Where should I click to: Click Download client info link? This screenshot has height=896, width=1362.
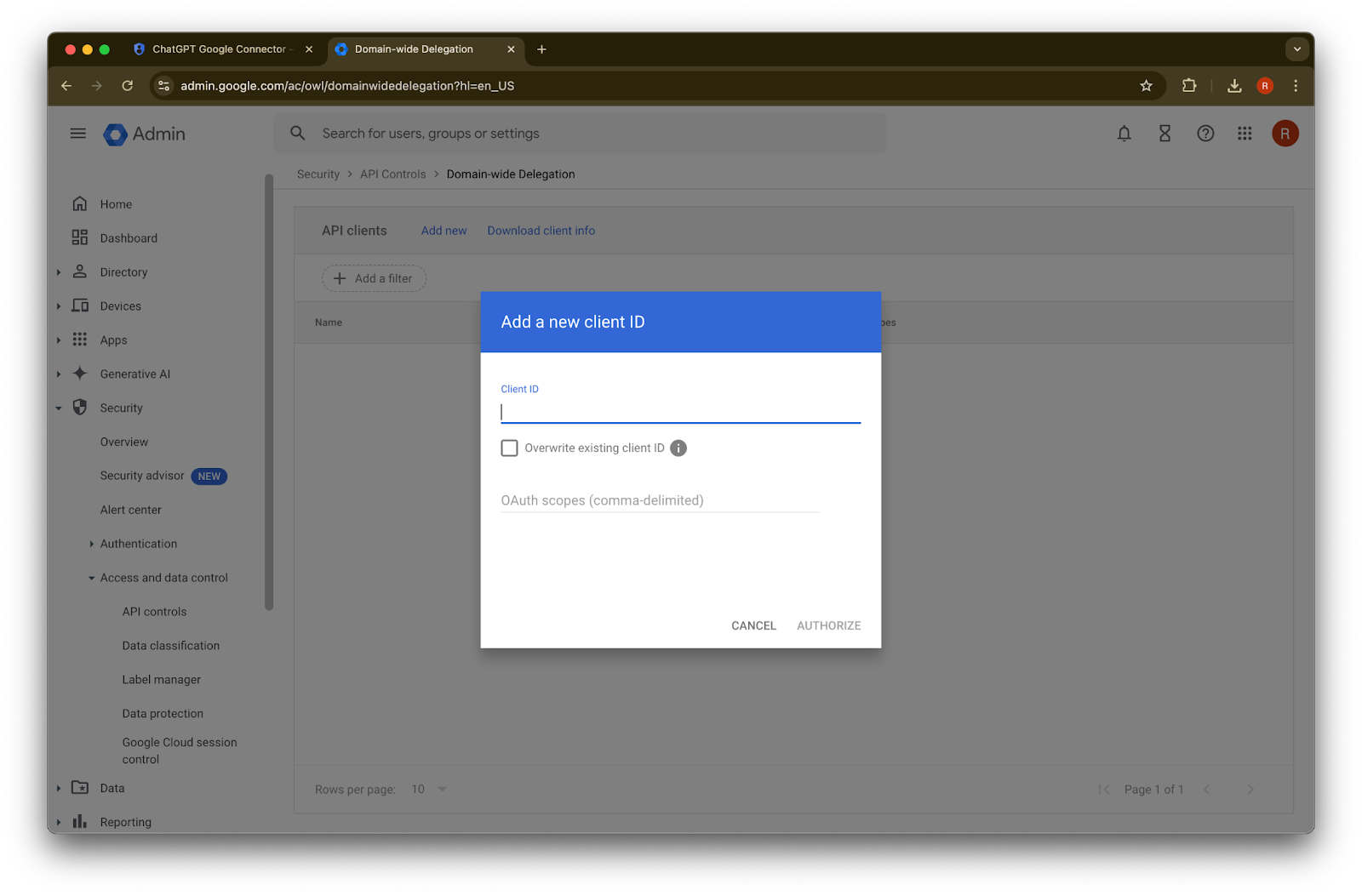pos(541,231)
